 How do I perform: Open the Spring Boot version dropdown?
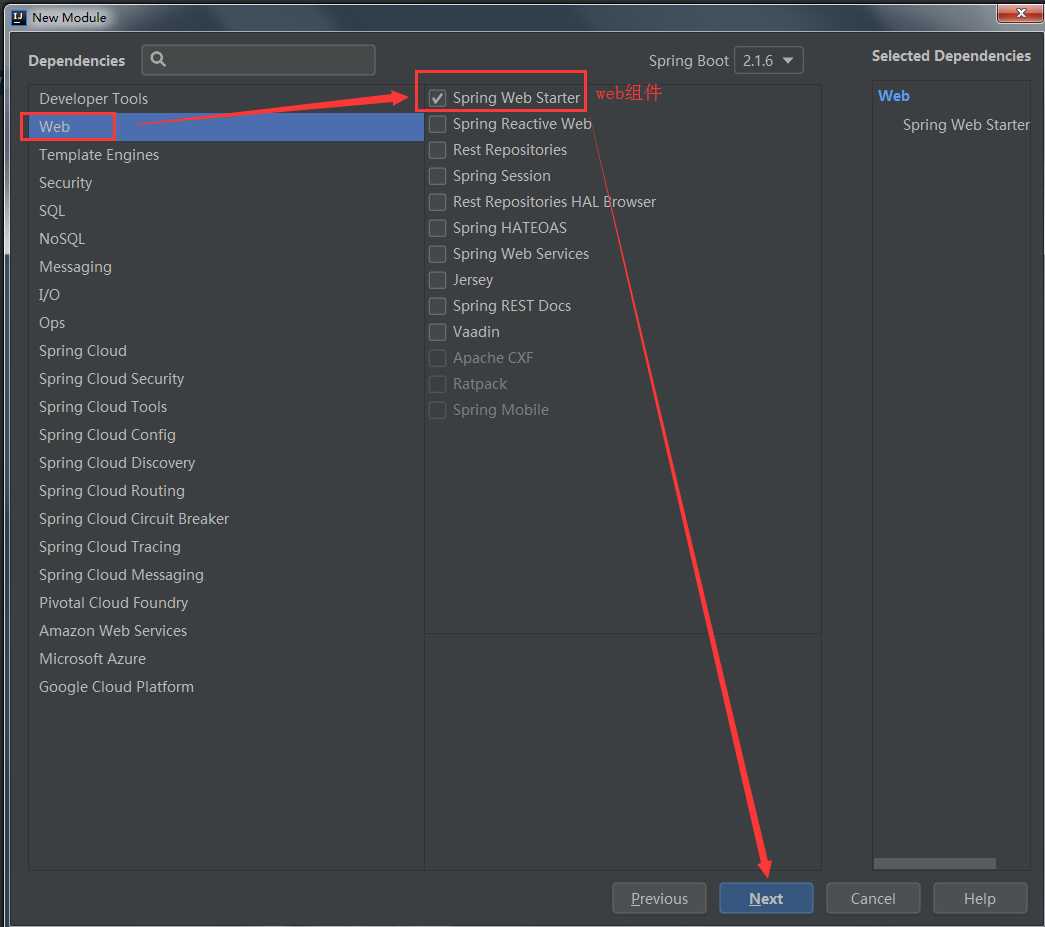(768, 61)
